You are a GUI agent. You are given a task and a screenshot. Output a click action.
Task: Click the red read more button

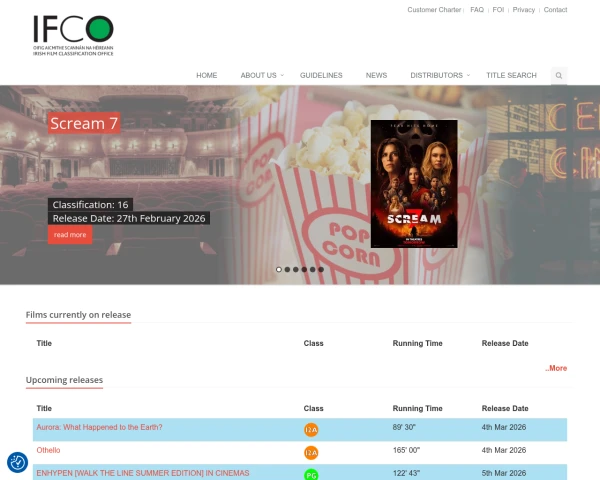tap(70, 235)
